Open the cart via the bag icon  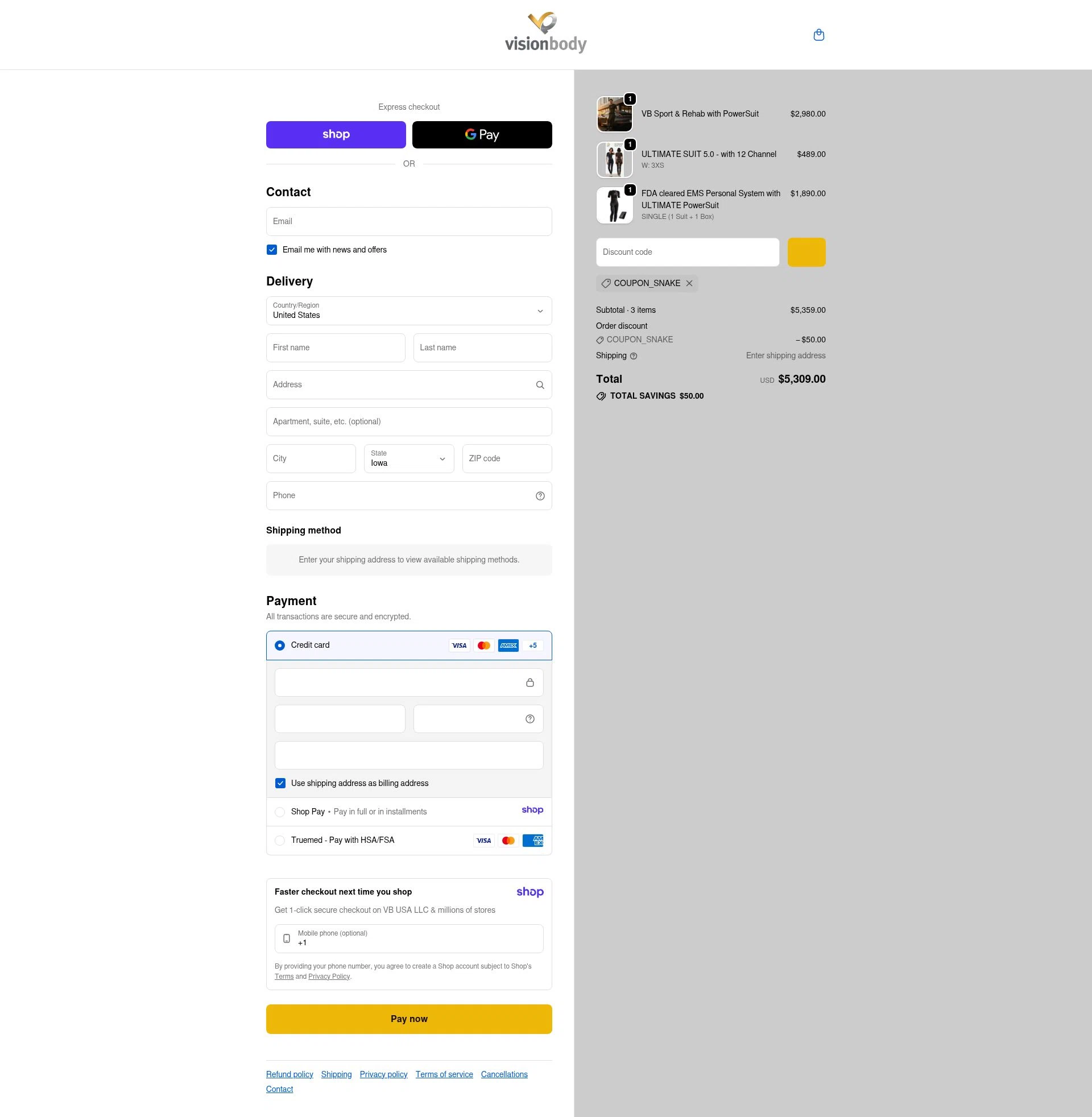point(818,34)
